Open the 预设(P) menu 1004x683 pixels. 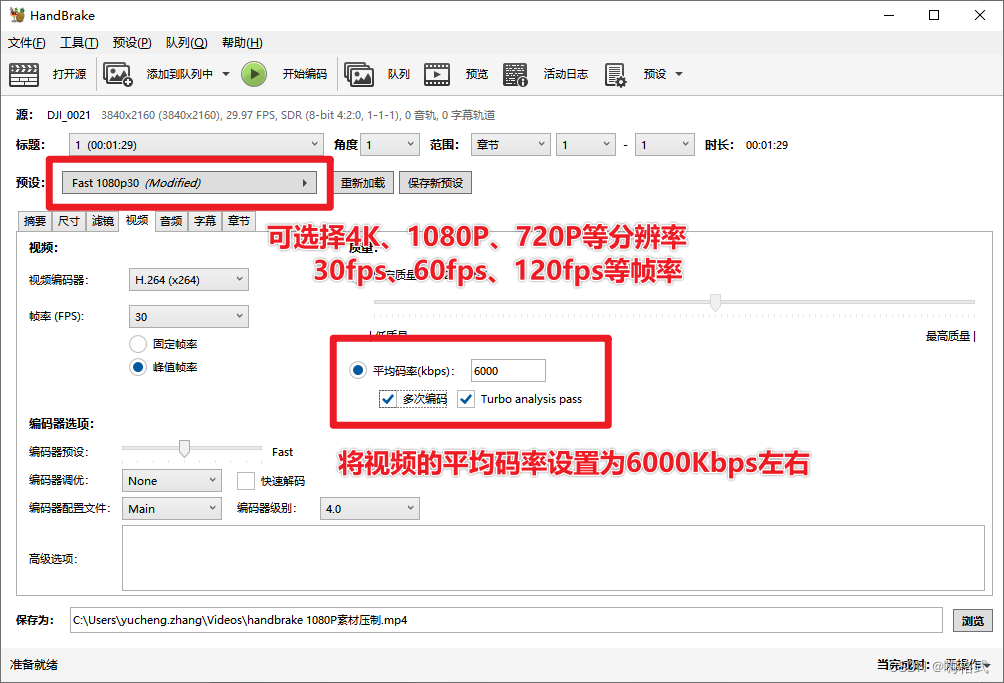pyautogui.click(x=132, y=43)
